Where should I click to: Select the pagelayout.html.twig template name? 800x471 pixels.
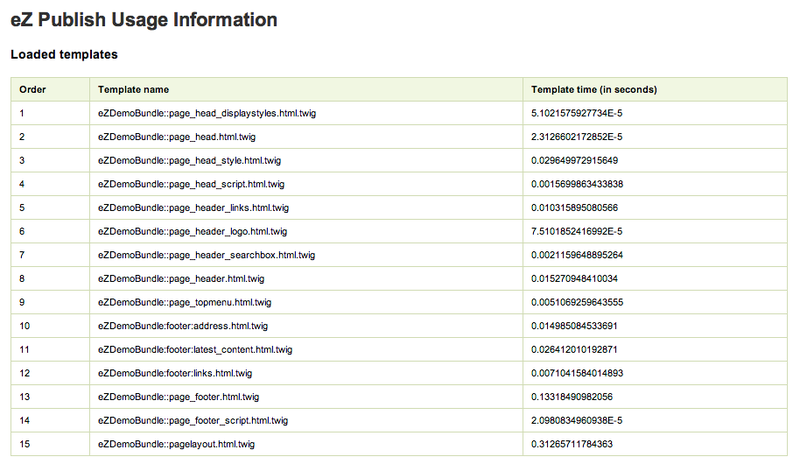pyautogui.click(x=176, y=444)
